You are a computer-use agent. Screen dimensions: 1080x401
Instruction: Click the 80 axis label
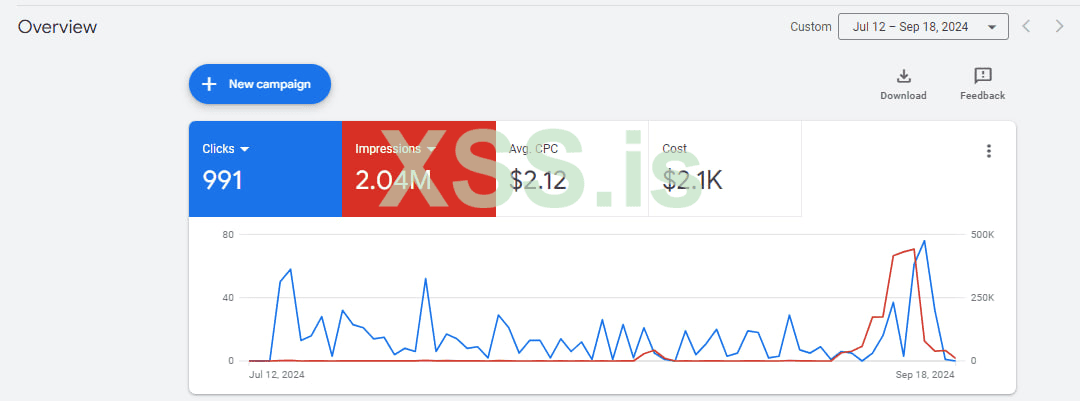click(x=228, y=235)
